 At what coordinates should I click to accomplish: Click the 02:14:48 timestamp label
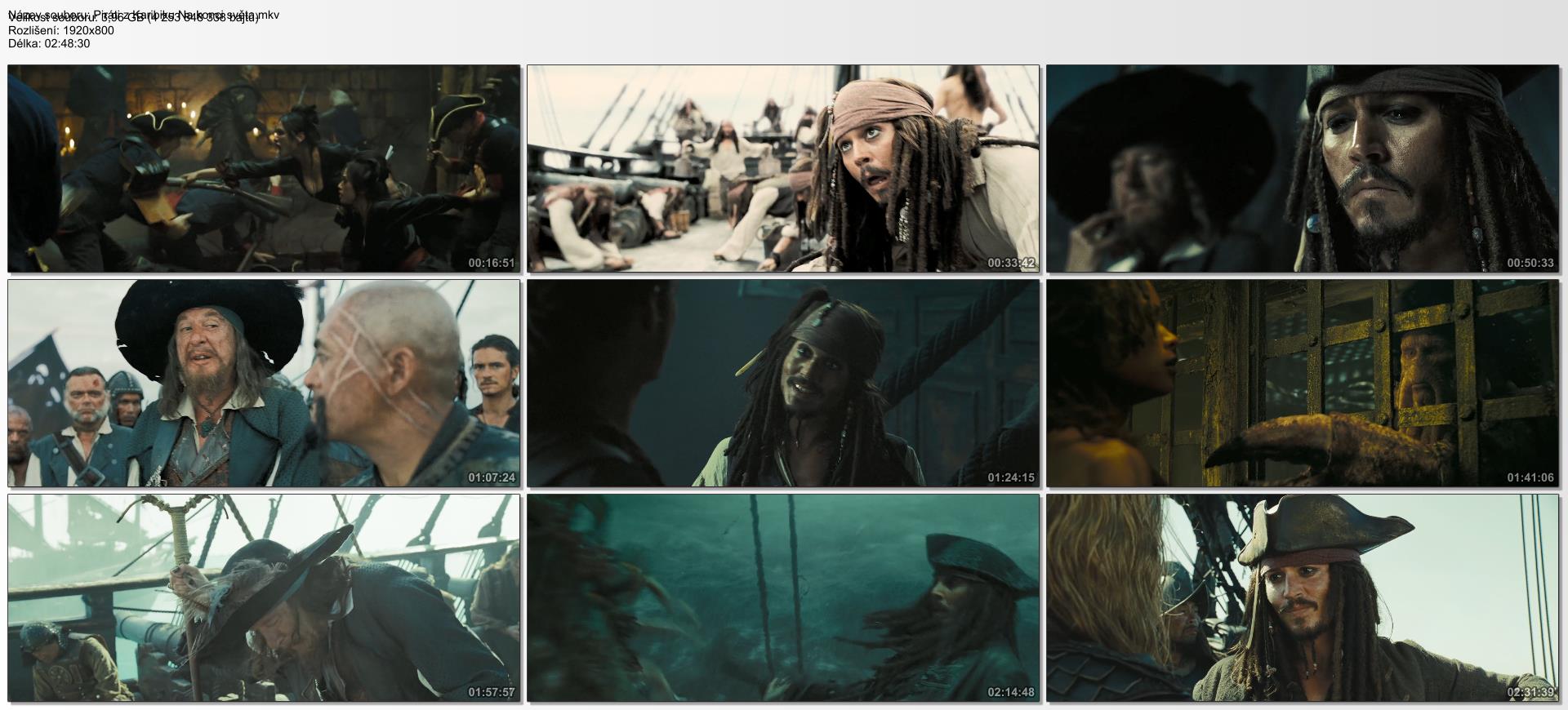click(x=1011, y=692)
